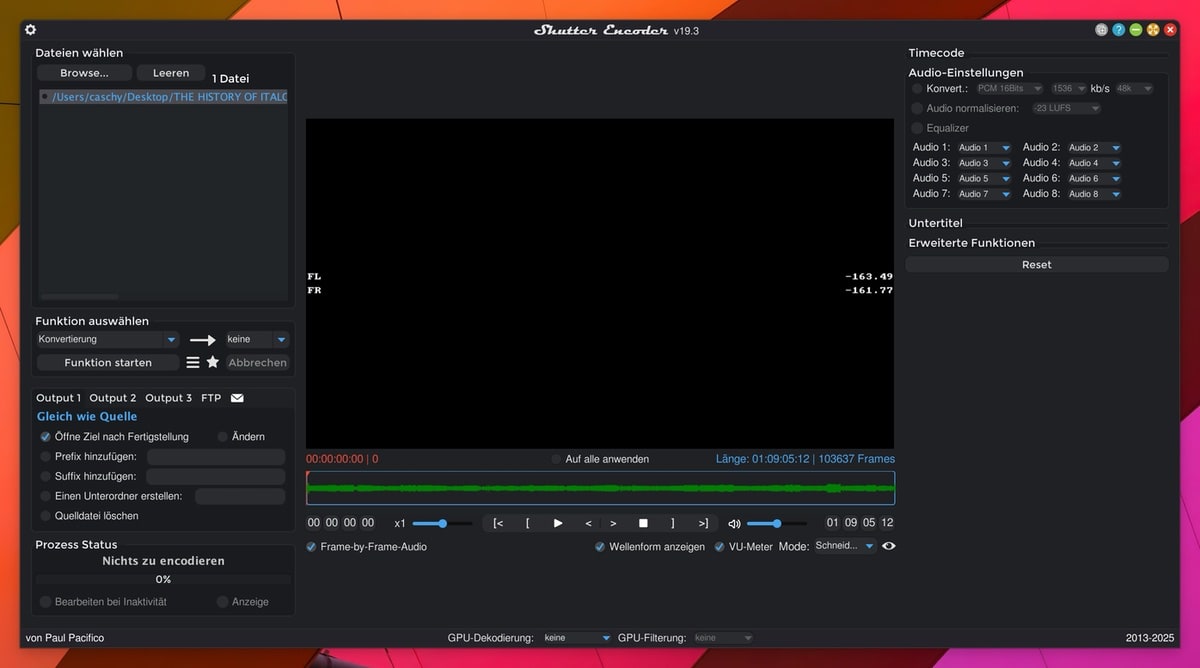
Task: Click the eye preview icon next to Mode
Action: [888, 546]
